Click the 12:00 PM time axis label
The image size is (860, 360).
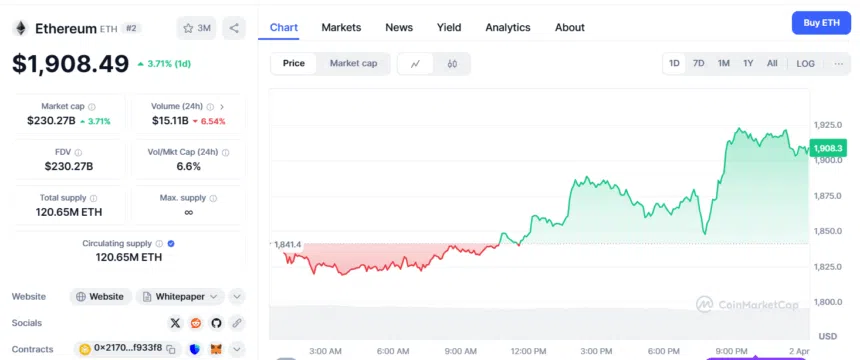coord(529,351)
